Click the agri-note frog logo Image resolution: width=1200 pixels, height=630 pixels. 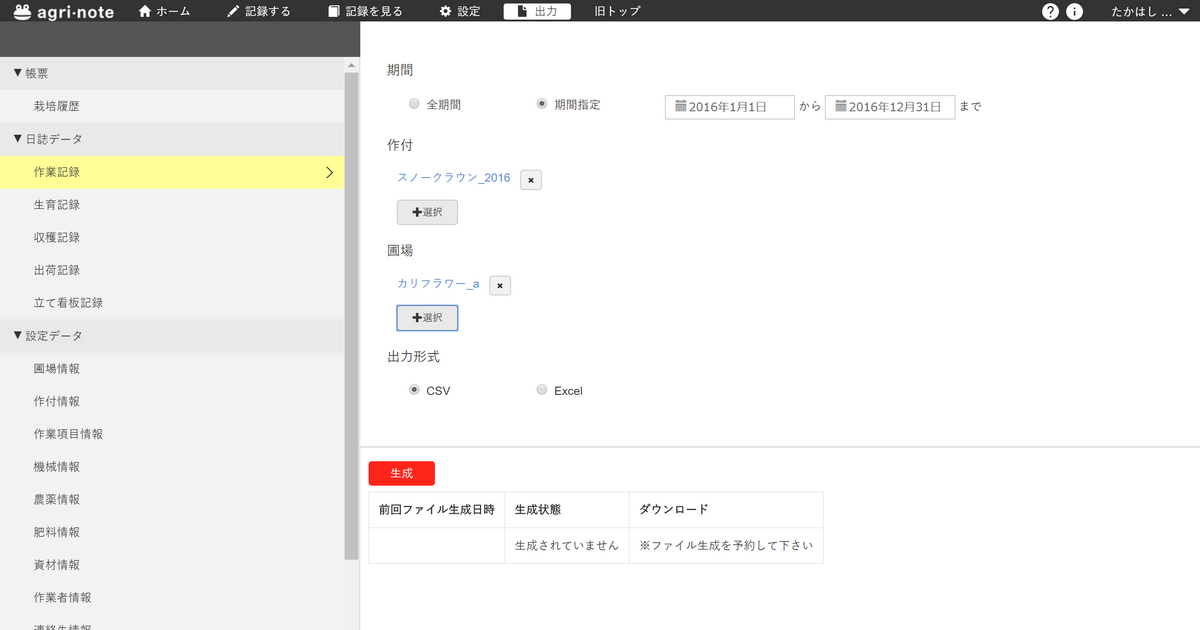pos(21,12)
